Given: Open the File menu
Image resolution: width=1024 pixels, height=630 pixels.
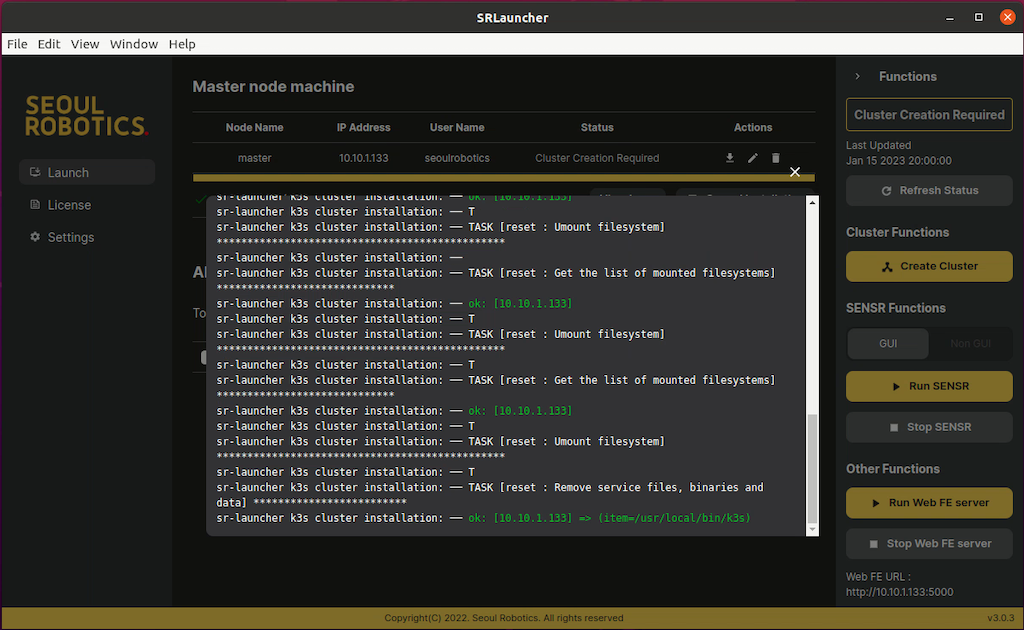Looking at the screenshot, I should [x=17, y=44].
